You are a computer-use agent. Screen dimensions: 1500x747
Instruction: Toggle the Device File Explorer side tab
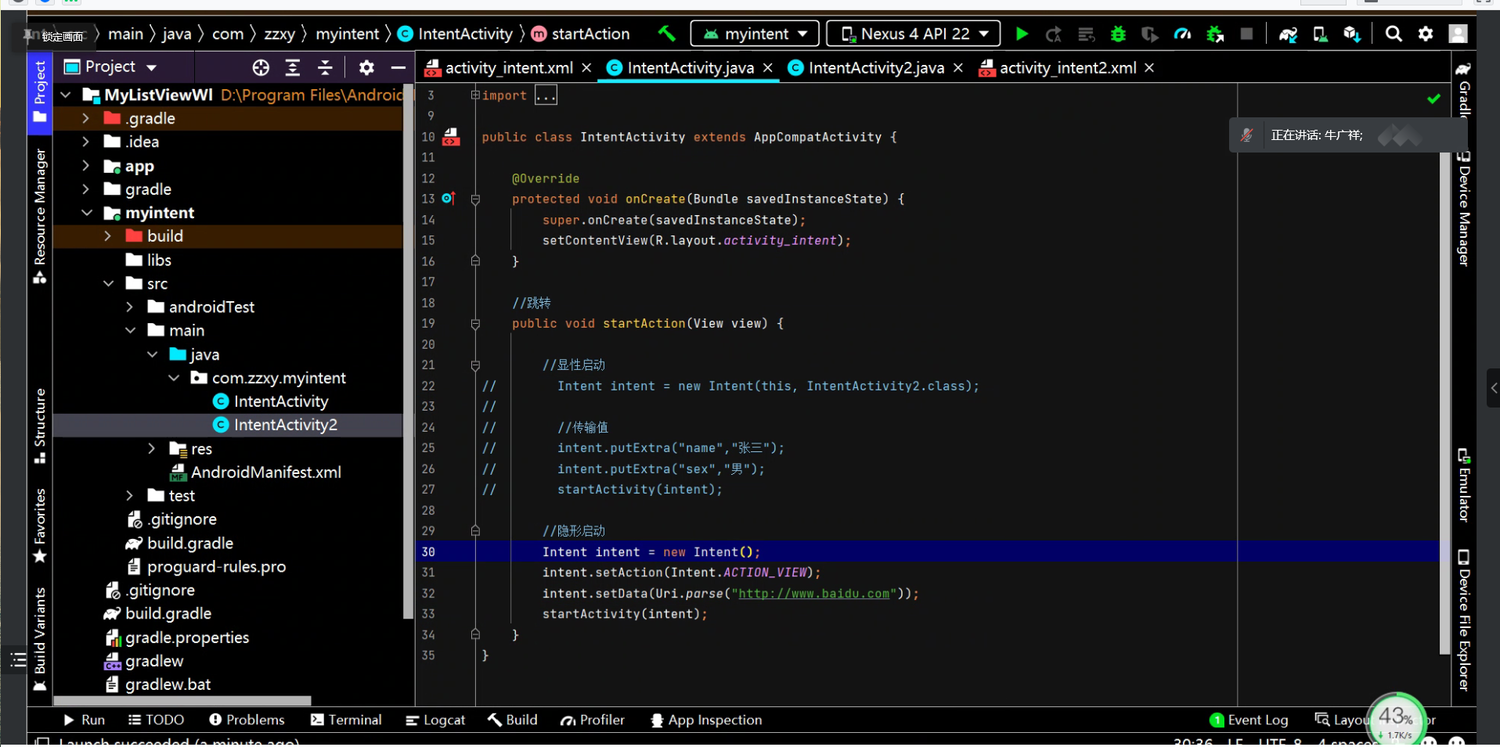(x=1463, y=620)
